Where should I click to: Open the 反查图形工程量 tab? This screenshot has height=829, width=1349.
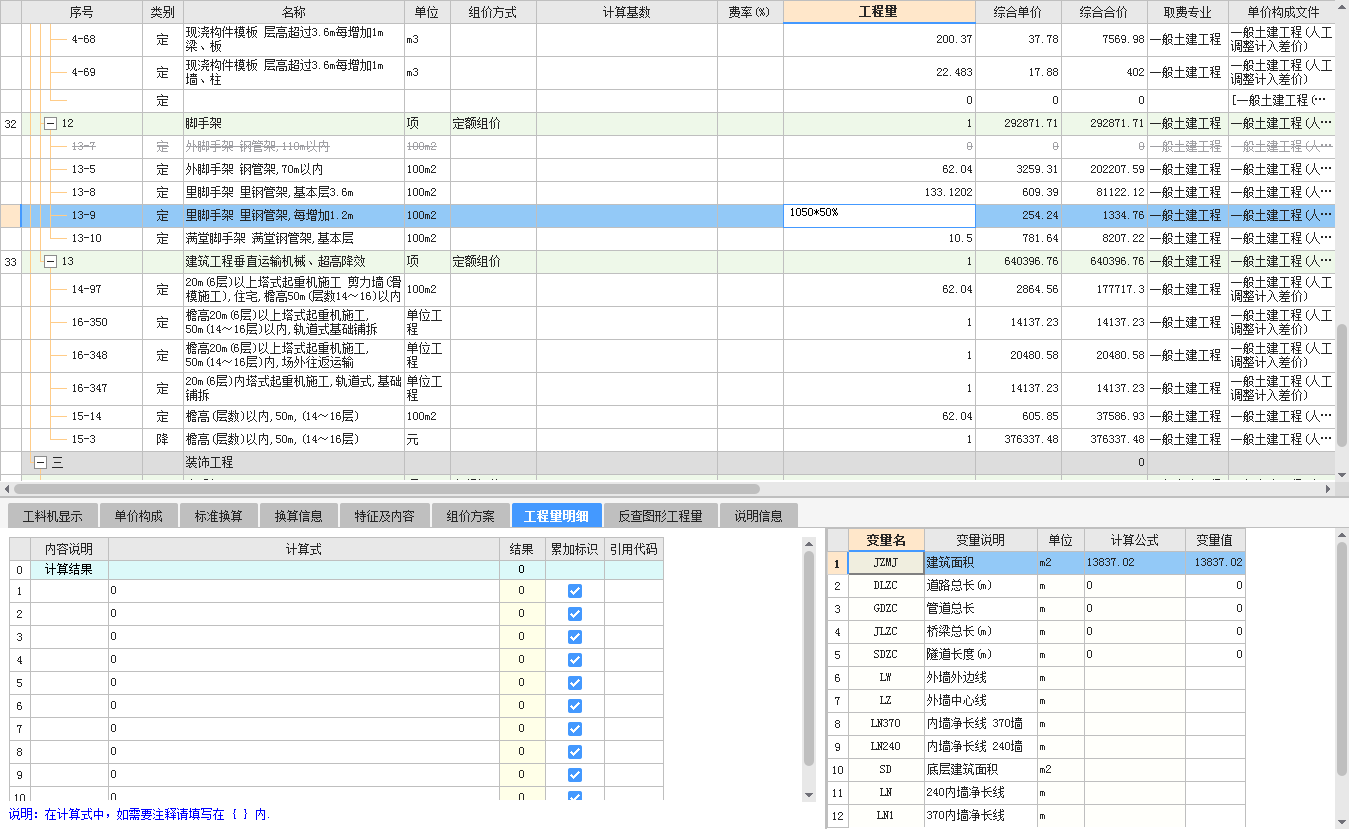[x=660, y=516]
